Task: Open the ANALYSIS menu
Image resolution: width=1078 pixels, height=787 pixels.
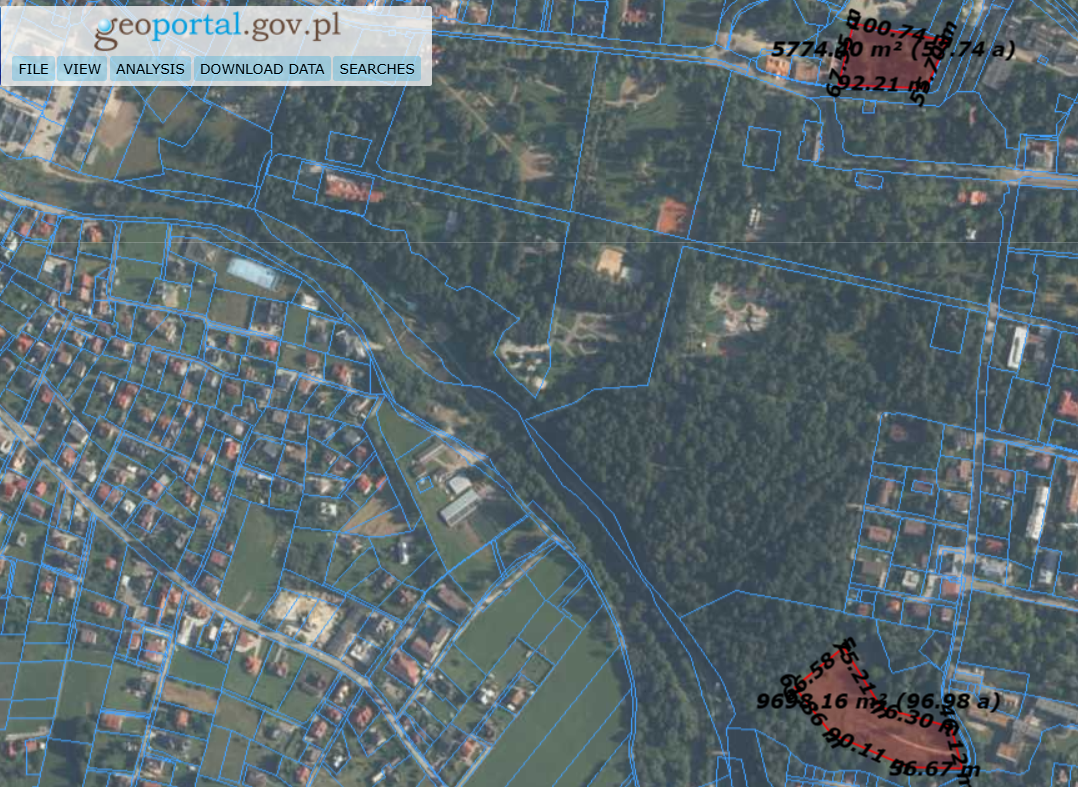Action: coord(150,69)
